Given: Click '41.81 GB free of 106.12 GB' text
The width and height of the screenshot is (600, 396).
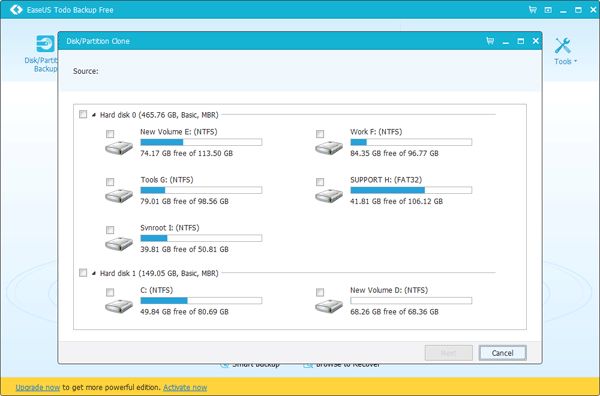Looking at the screenshot, I should (396, 201).
